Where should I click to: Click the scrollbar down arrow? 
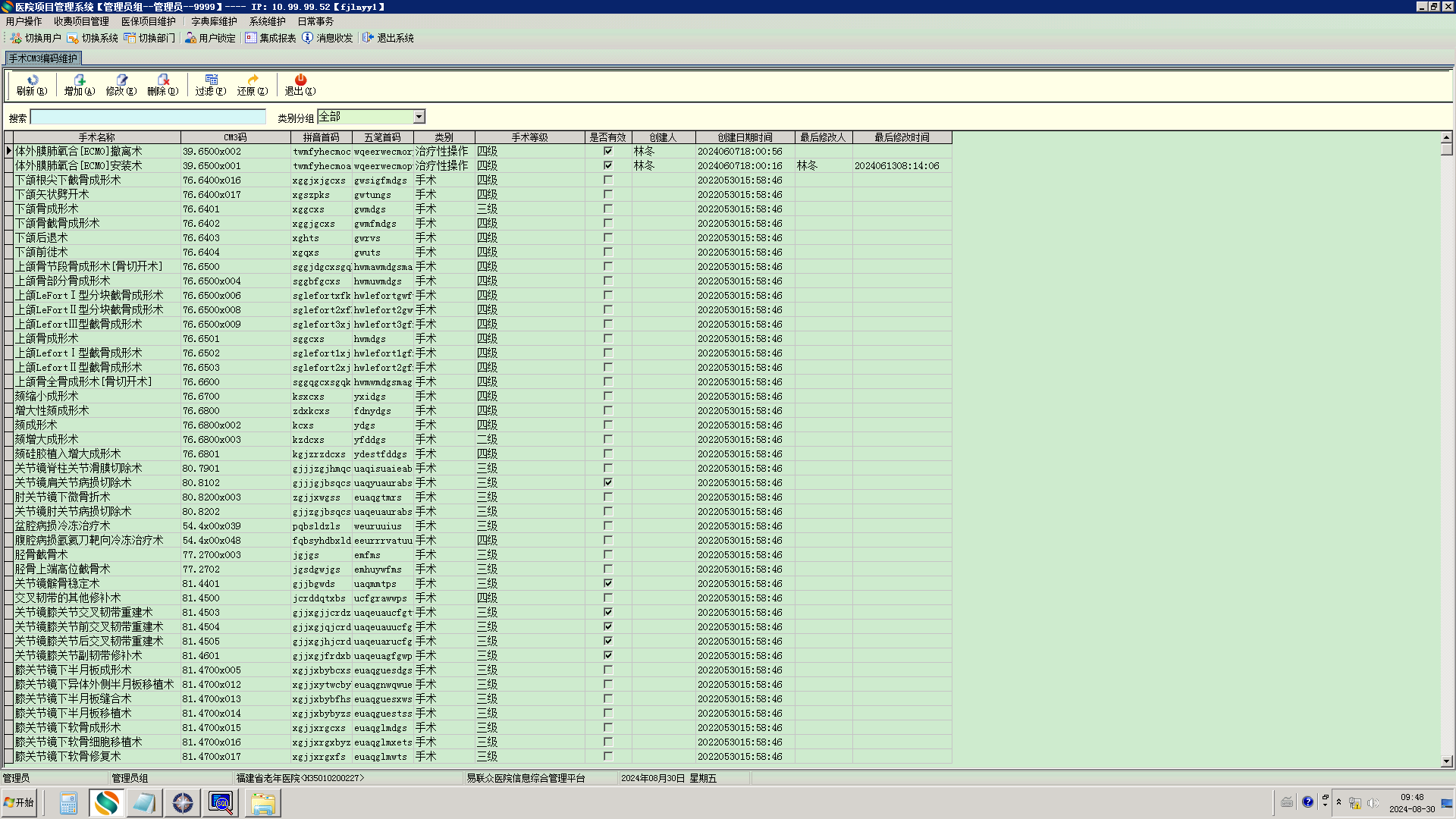1446,761
